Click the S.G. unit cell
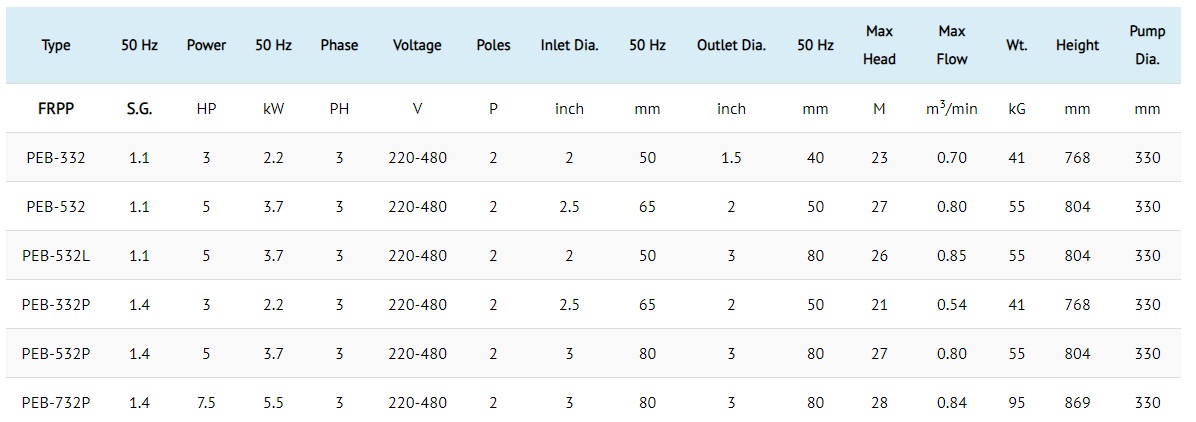Viewport: 1196px width, 422px height. [140, 108]
